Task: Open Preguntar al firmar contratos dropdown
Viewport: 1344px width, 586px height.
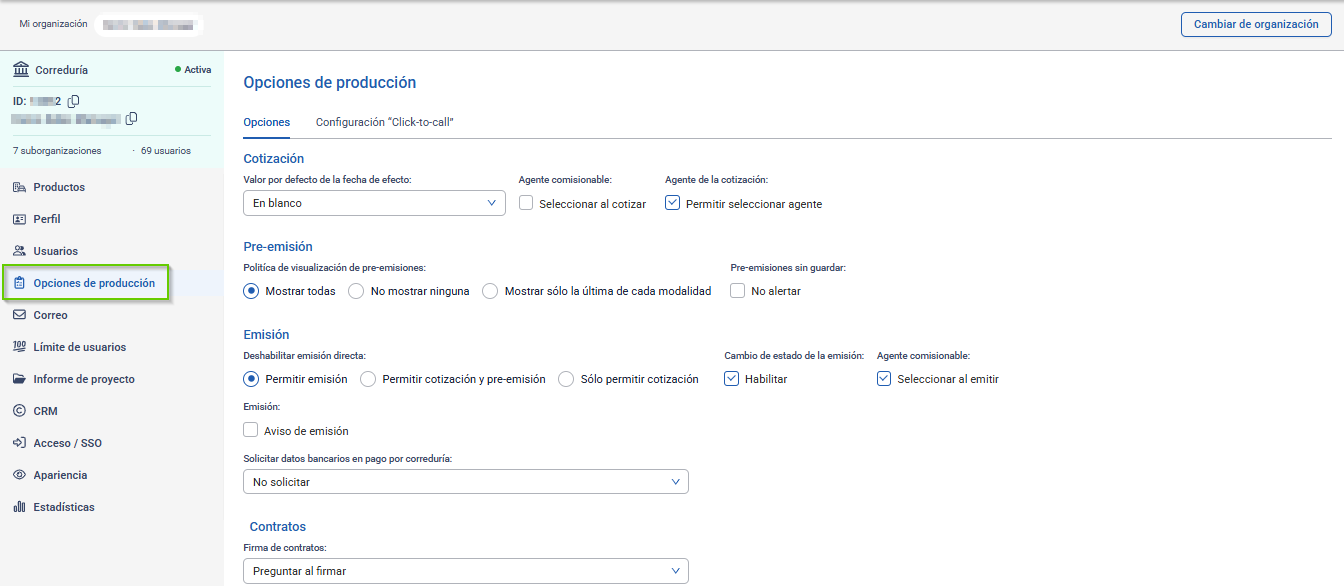Action: click(466, 571)
